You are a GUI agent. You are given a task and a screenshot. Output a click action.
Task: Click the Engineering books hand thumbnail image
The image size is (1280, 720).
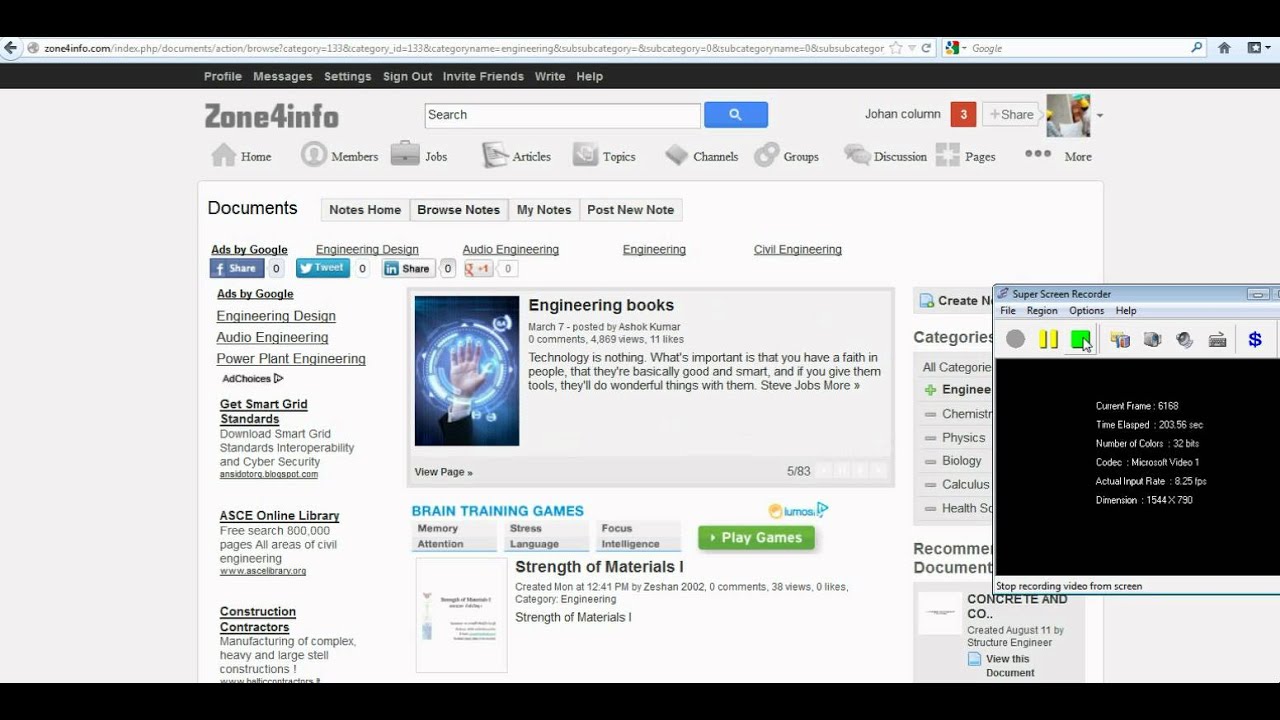tap(467, 371)
